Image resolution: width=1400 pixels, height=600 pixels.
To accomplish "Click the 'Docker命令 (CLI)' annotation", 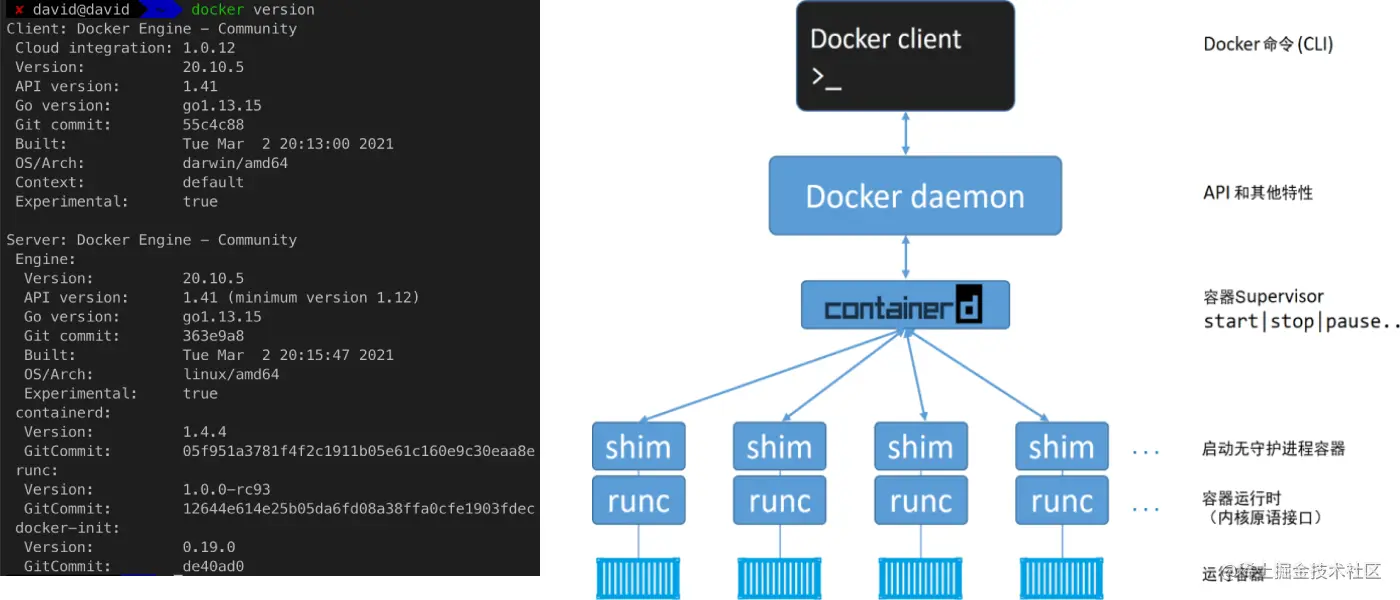I will [1268, 44].
